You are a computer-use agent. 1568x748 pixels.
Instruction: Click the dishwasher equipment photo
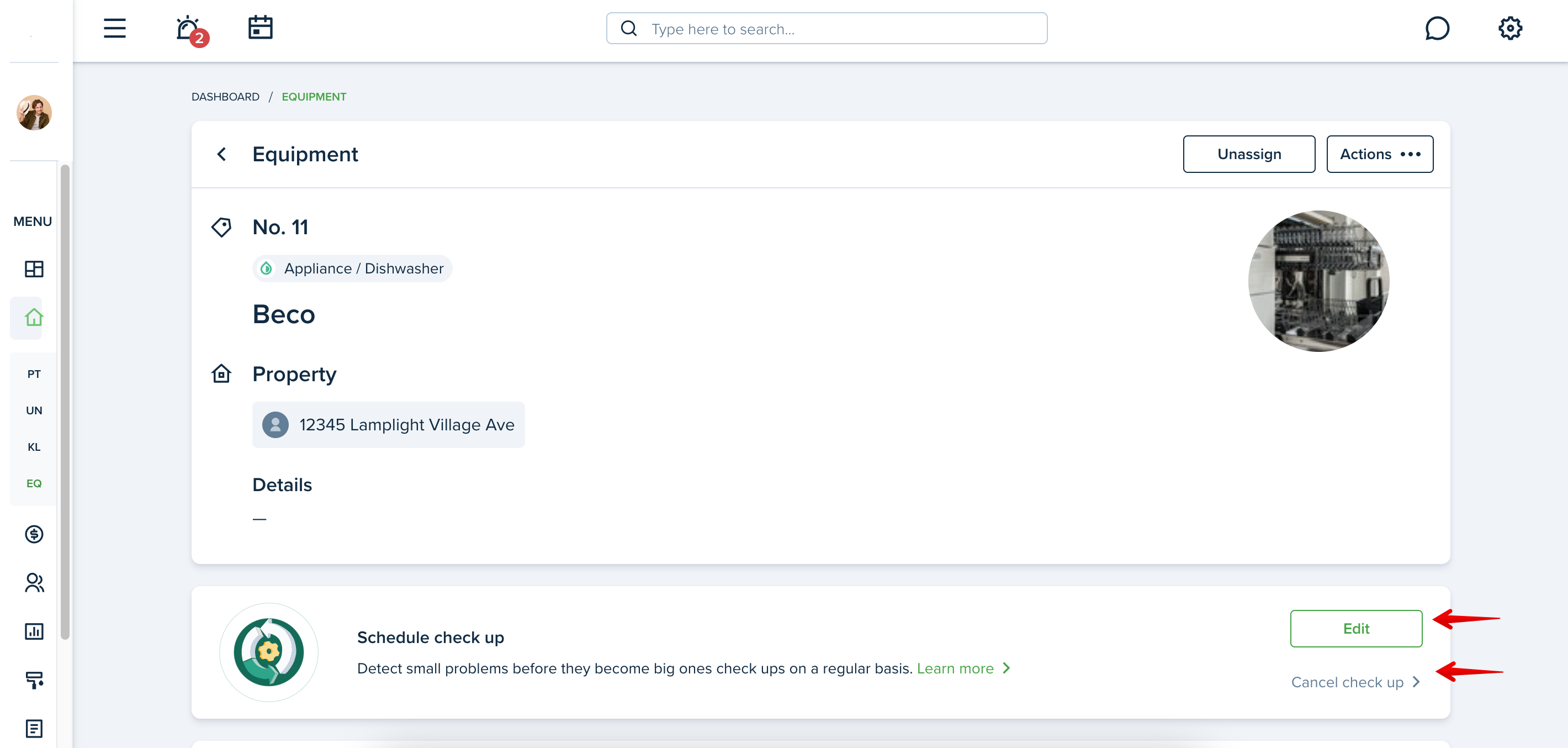(x=1318, y=281)
